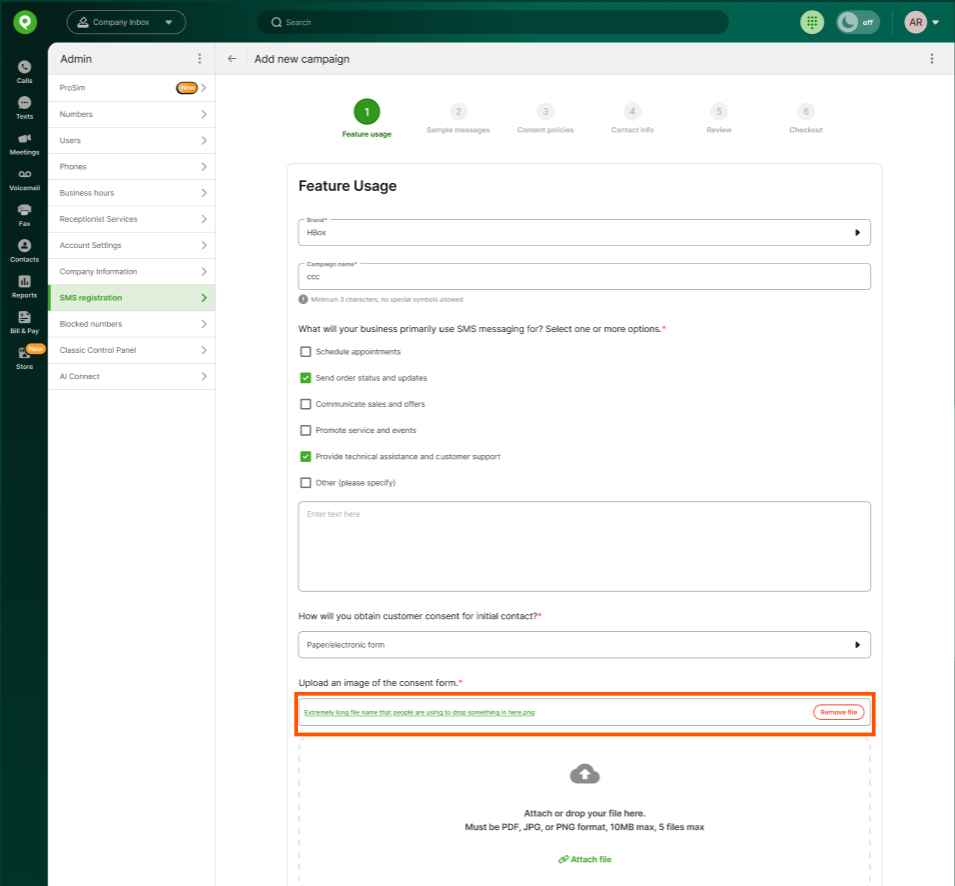Click the Campaign name input field
The width and height of the screenshot is (955, 886).
click(x=584, y=277)
